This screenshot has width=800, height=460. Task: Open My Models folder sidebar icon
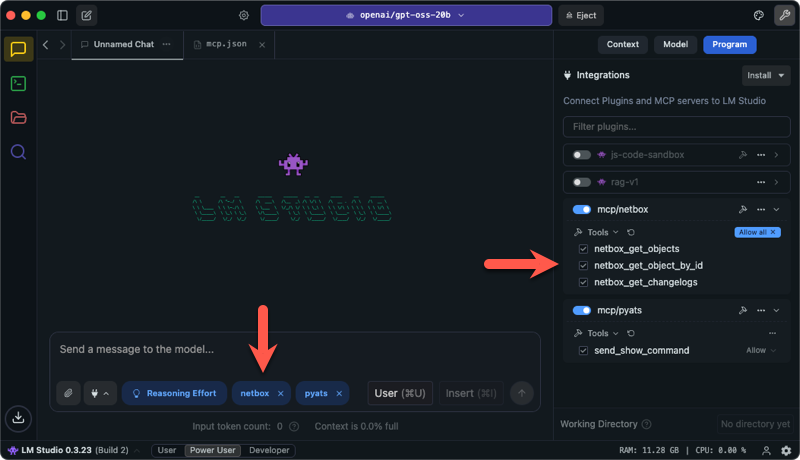[18, 117]
